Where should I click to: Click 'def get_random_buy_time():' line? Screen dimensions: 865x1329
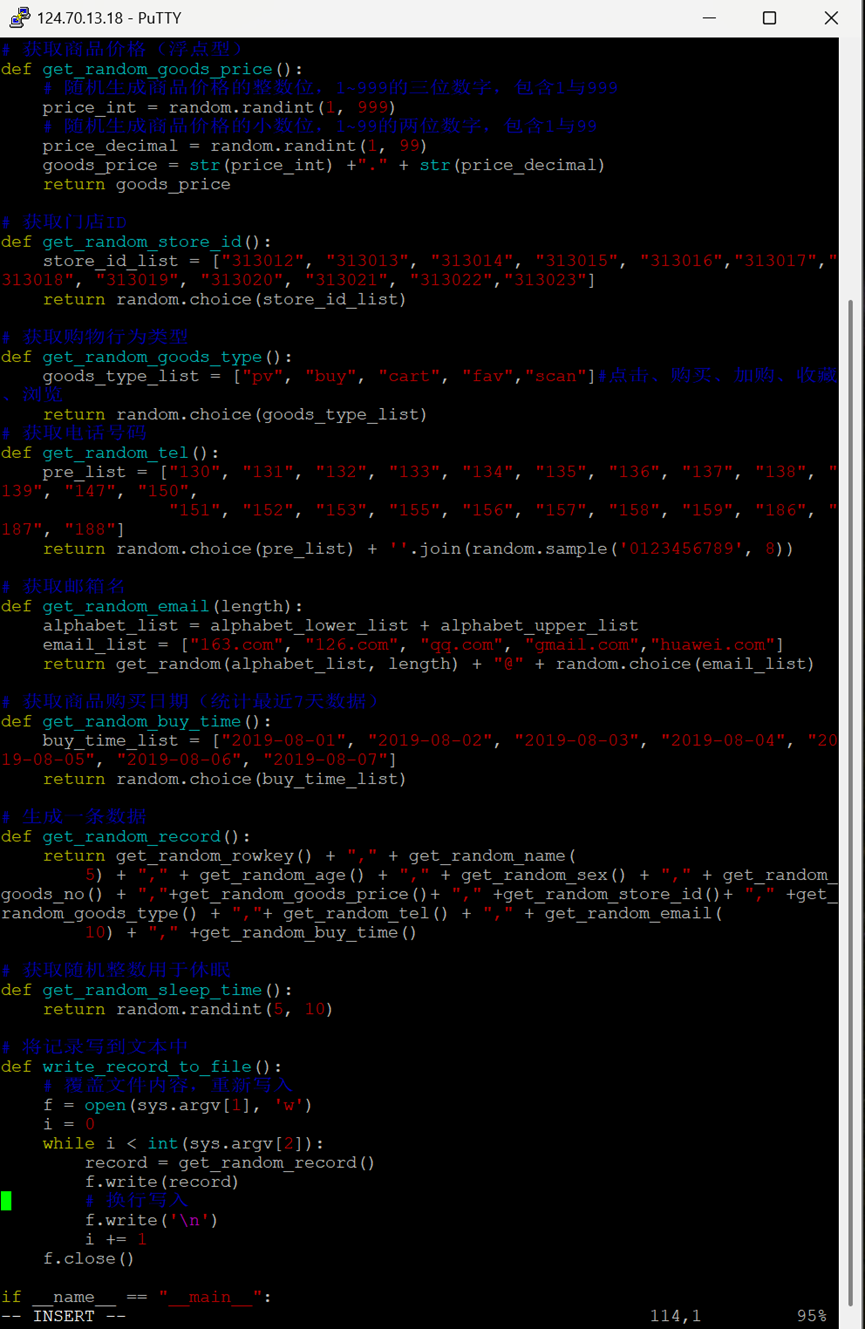(137, 721)
